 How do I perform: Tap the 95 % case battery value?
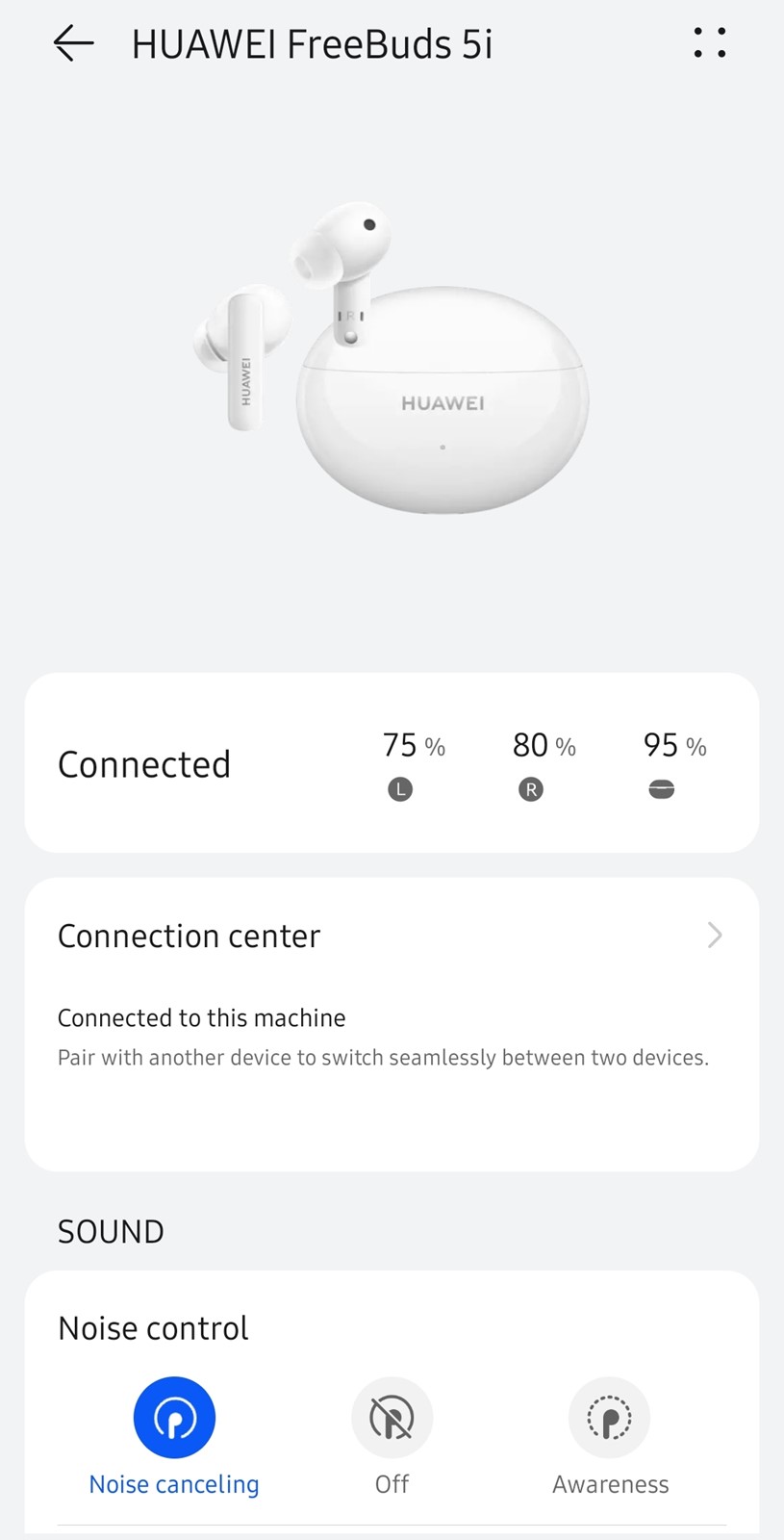[674, 746]
